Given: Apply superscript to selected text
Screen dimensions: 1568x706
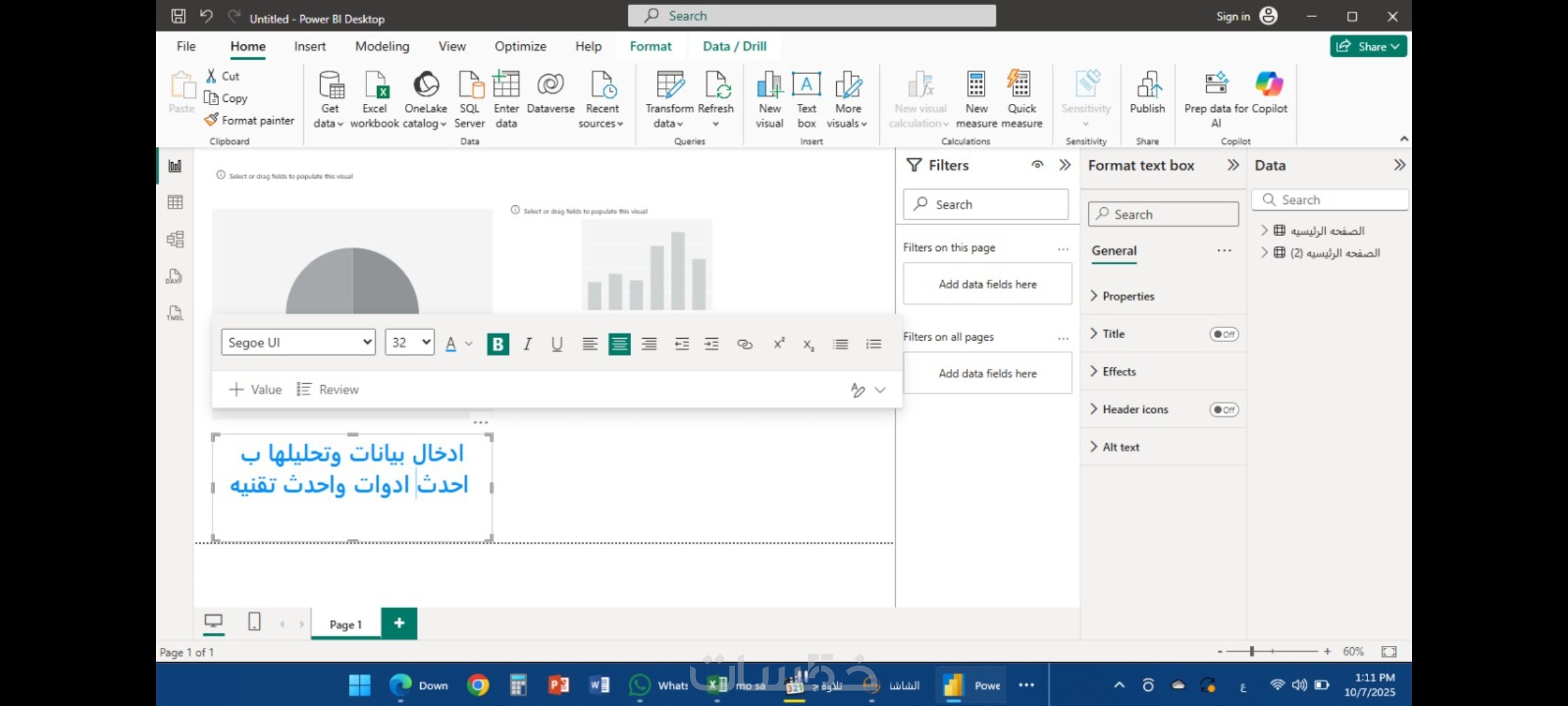Looking at the screenshot, I should (x=778, y=344).
